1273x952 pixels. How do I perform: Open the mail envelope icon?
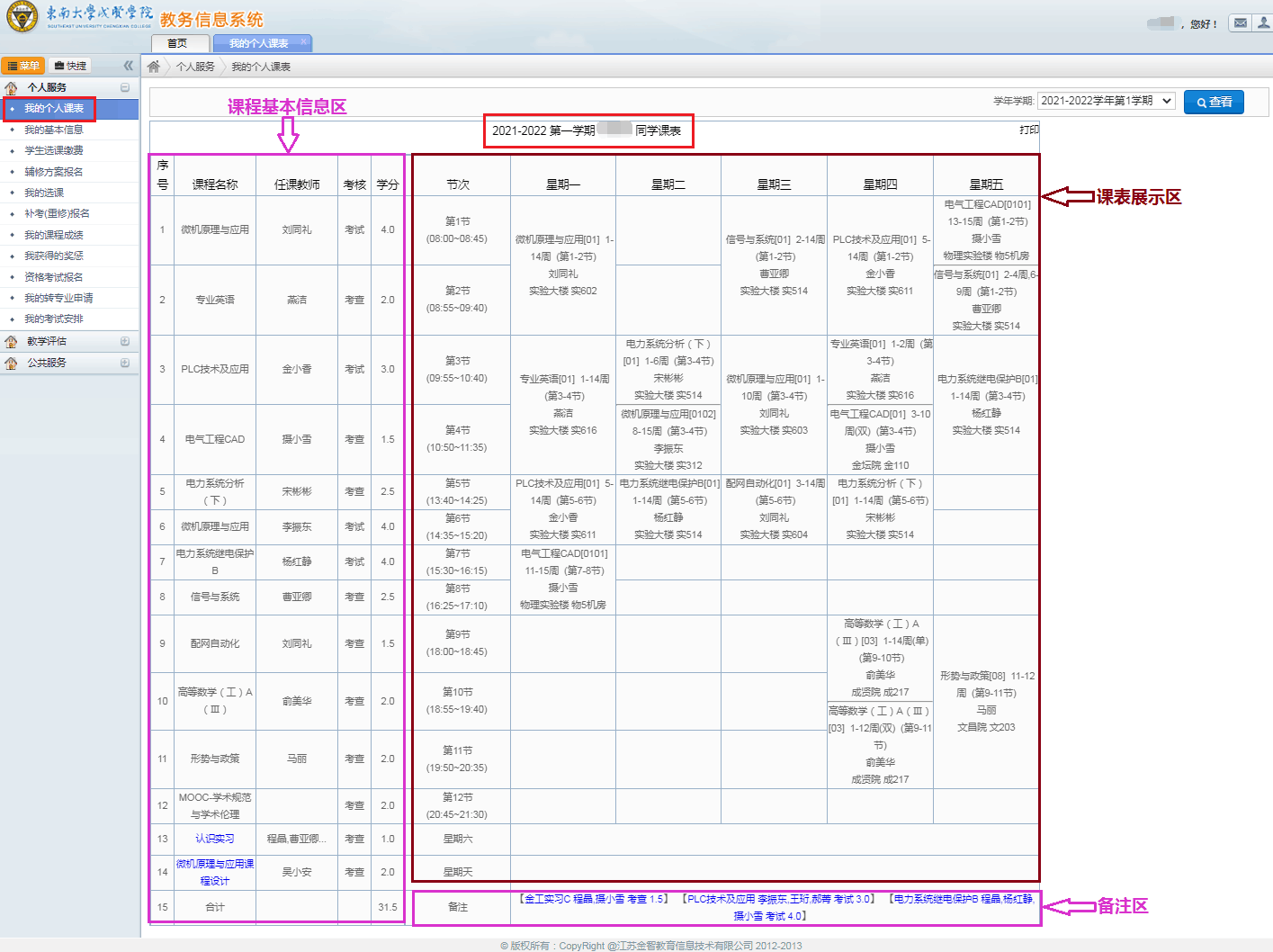tap(1241, 22)
